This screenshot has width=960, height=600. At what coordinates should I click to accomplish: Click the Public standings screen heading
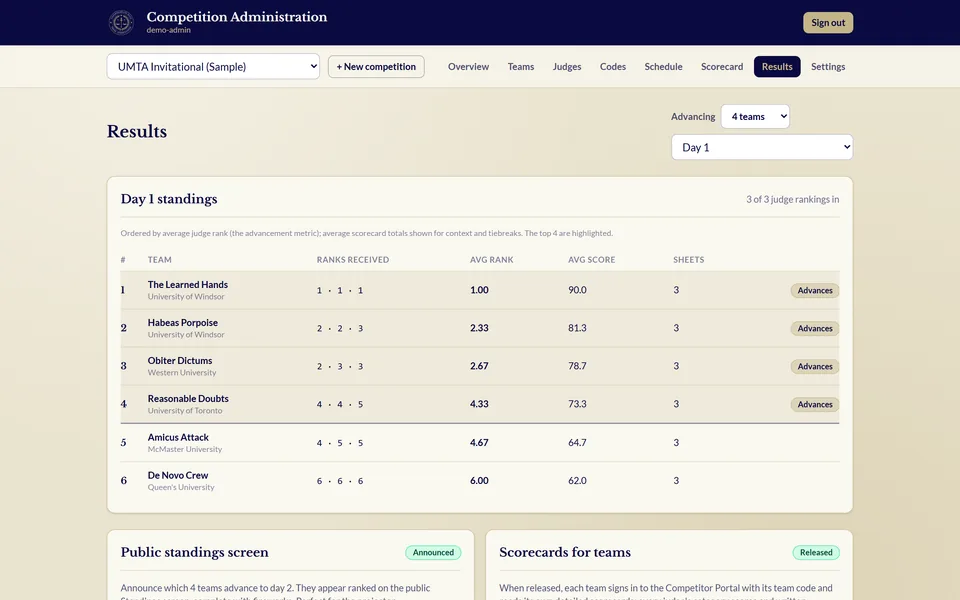tap(195, 552)
